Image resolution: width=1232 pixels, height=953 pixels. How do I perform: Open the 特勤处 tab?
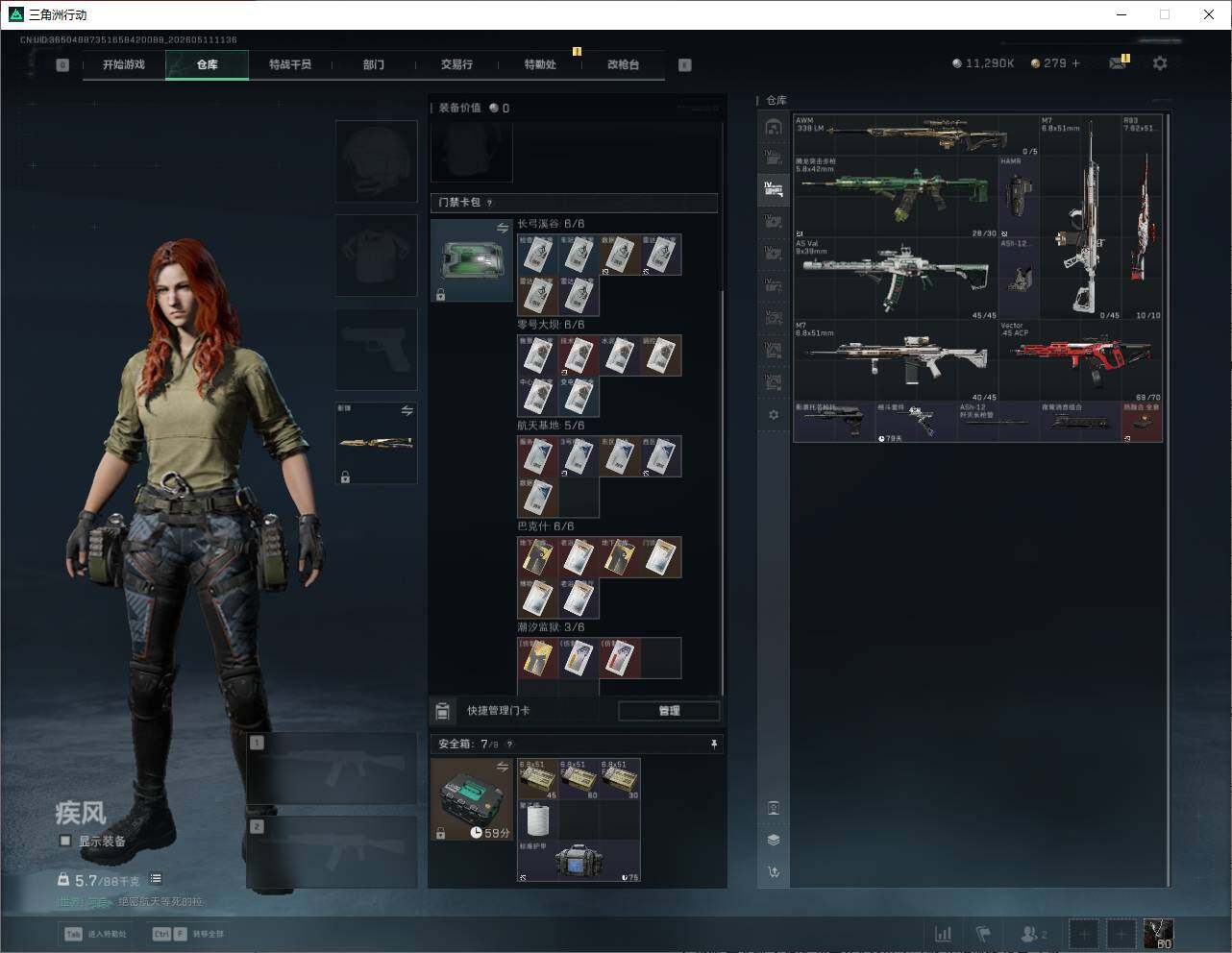tap(540, 64)
